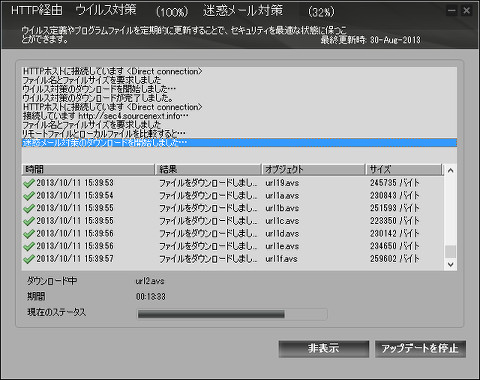Click the アップデートを停止 button

coord(420,349)
